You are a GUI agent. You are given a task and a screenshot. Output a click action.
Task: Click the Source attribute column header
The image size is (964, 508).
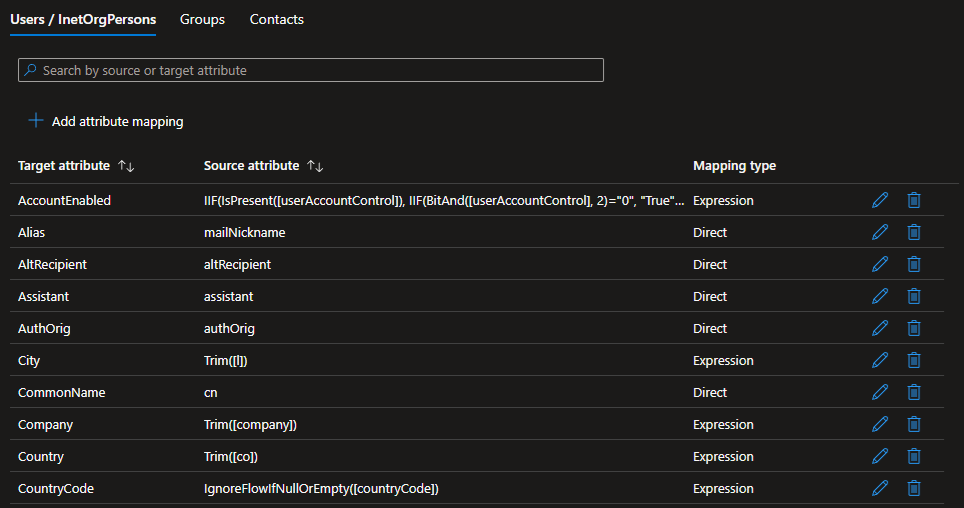pyautogui.click(x=251, y=165)
